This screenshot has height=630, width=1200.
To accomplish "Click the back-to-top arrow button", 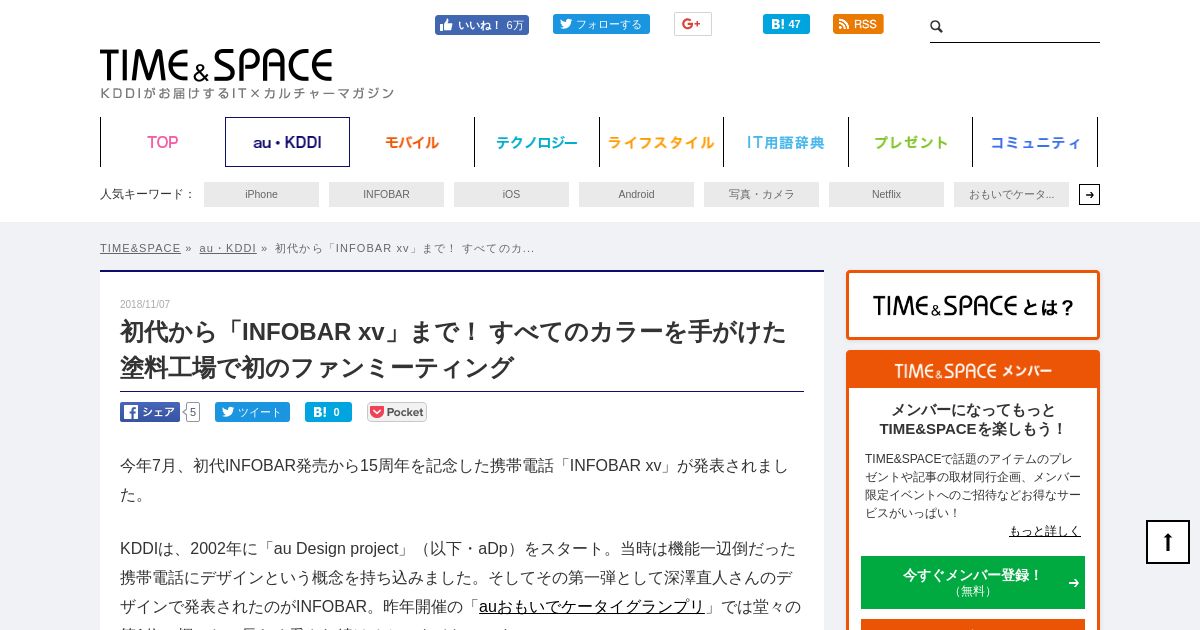I will tap(1168, 542).
